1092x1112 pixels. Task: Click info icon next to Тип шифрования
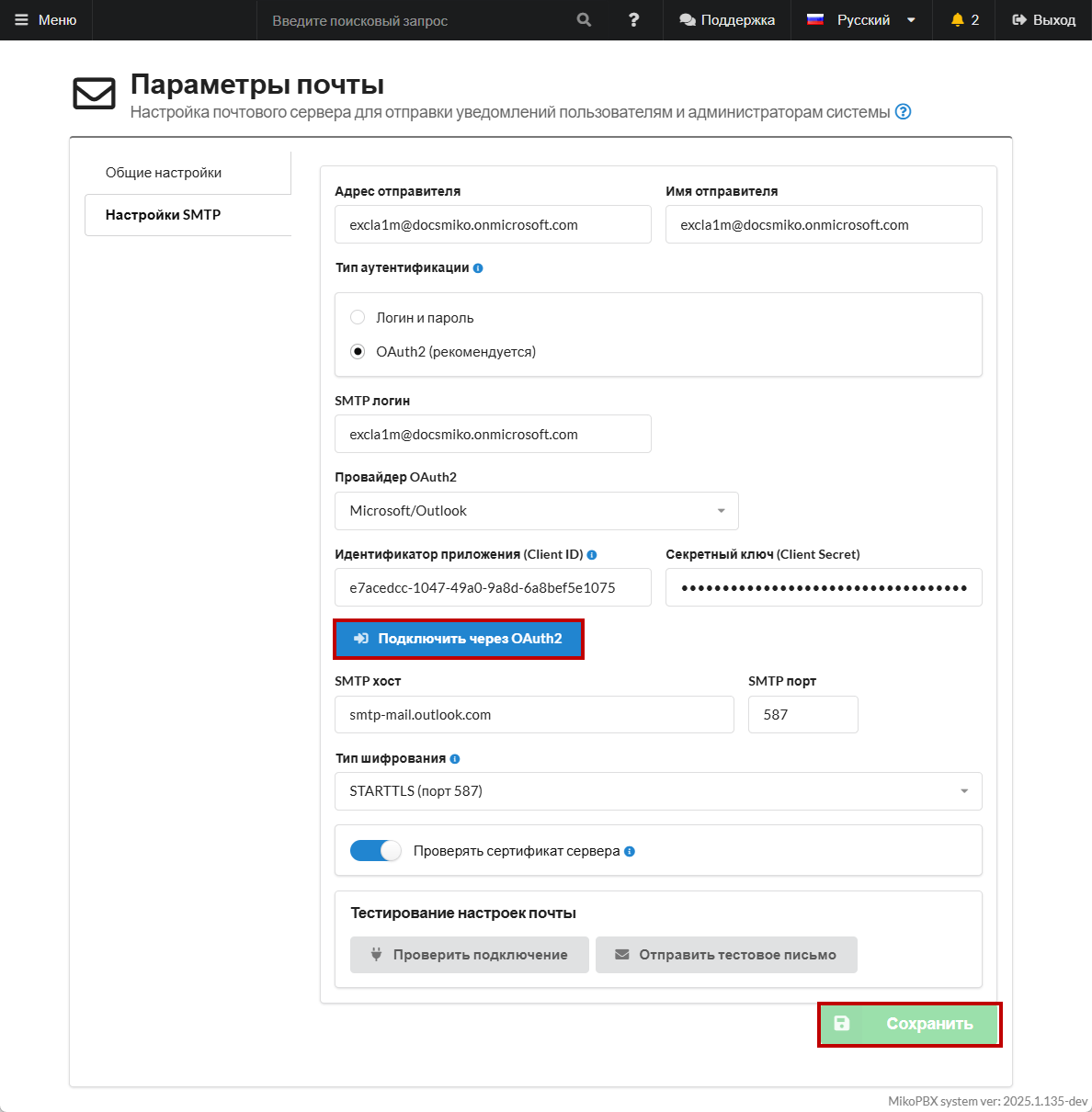pyautogui.click(x=455, y=759)
